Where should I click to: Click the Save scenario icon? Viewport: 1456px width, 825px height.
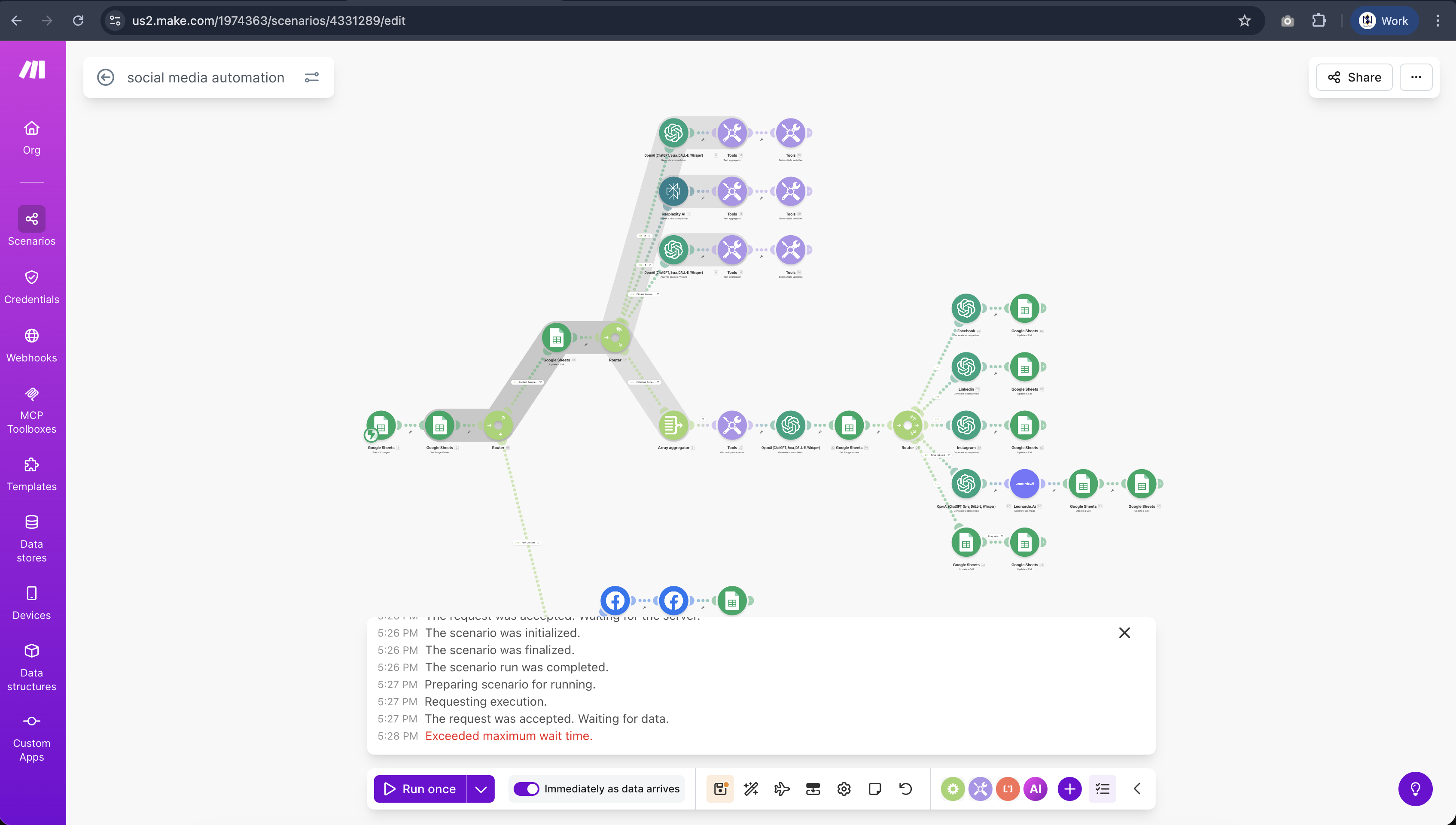point(720,789)
